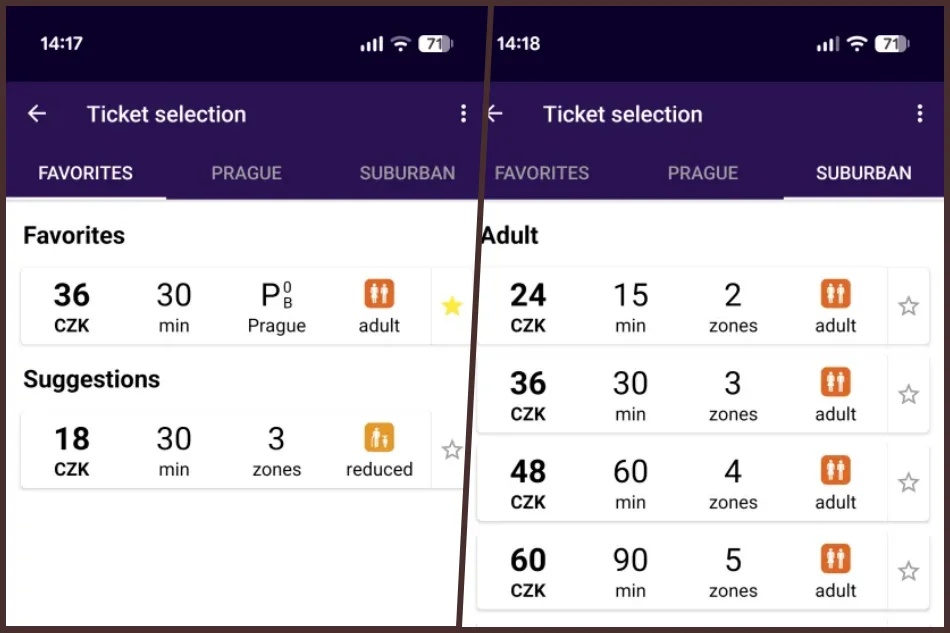The image size is (950, 633).
Task: Star the 36 CZK 3 zones ticket
Action: (908, 395)
